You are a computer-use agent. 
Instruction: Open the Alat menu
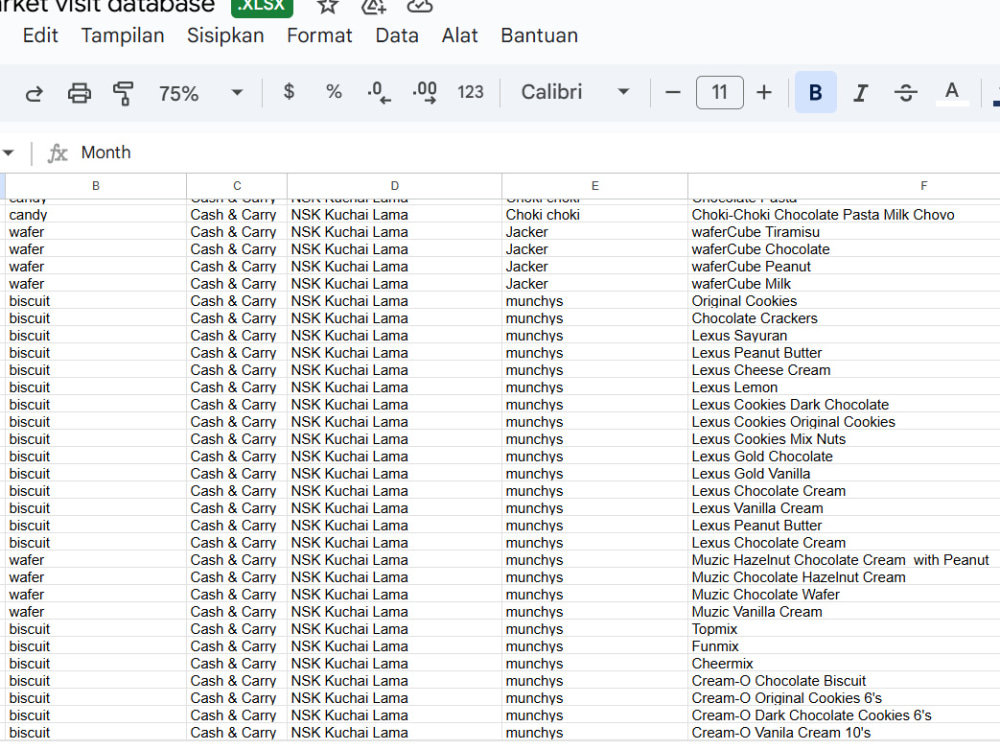pyautogui.click(x=459, y=35)
